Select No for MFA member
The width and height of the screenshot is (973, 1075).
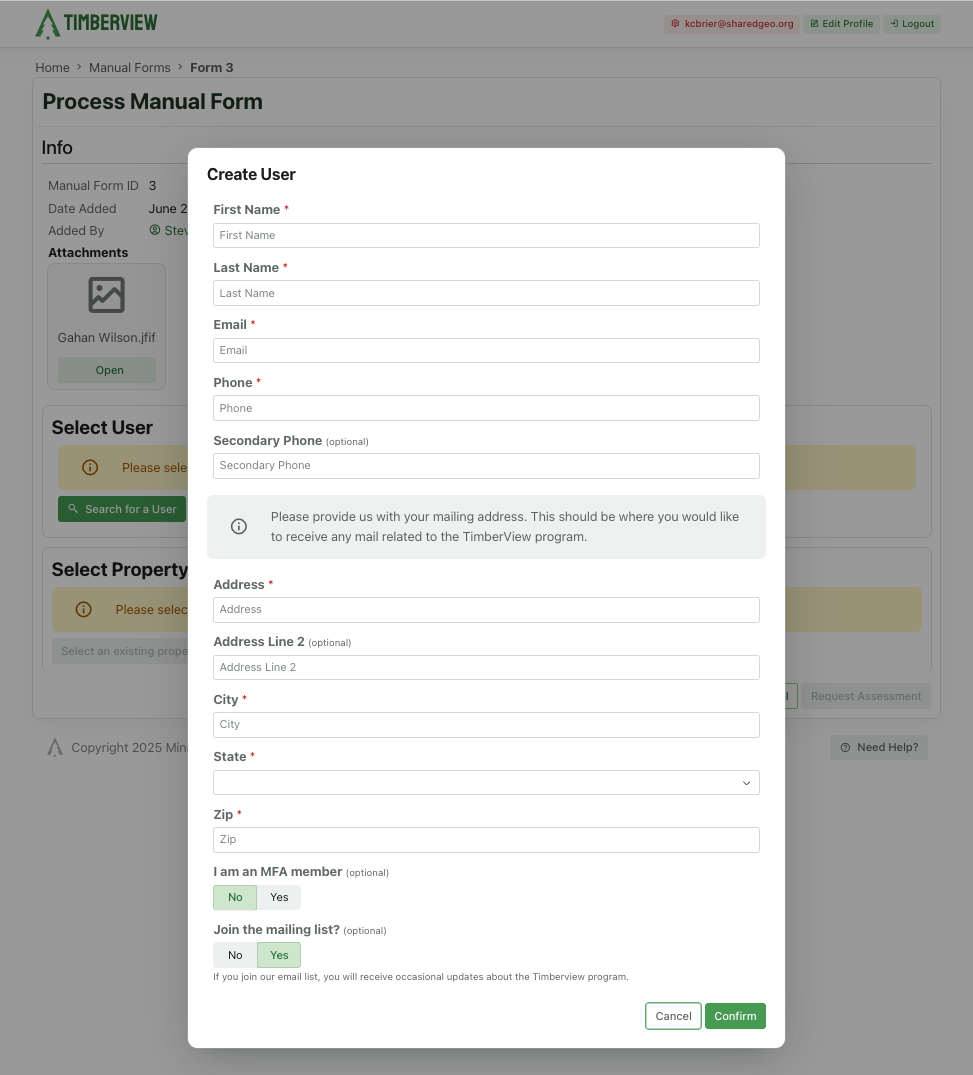coord(235,897)
